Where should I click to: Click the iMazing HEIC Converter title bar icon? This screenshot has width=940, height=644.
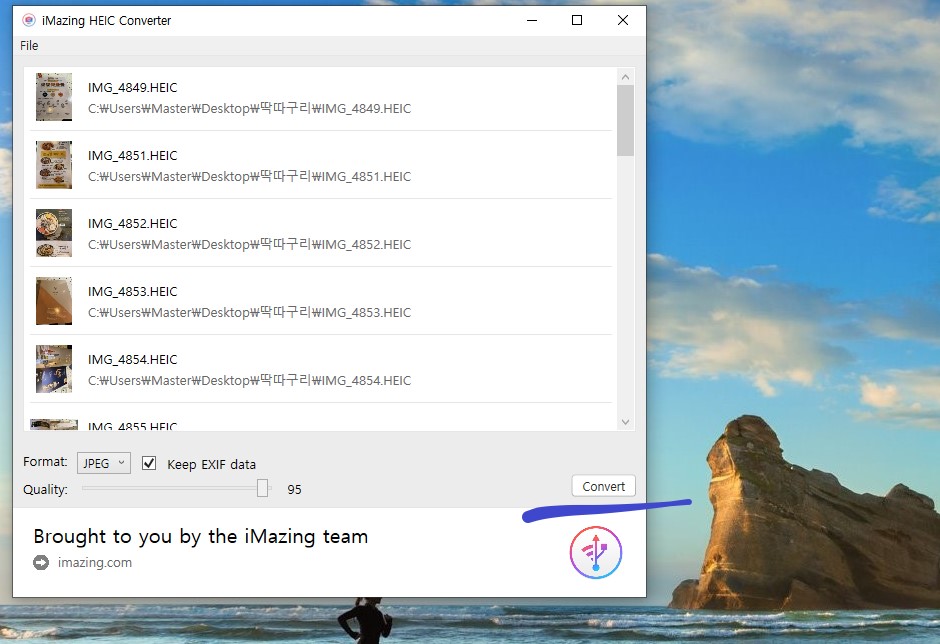click(x=28, y=20)
